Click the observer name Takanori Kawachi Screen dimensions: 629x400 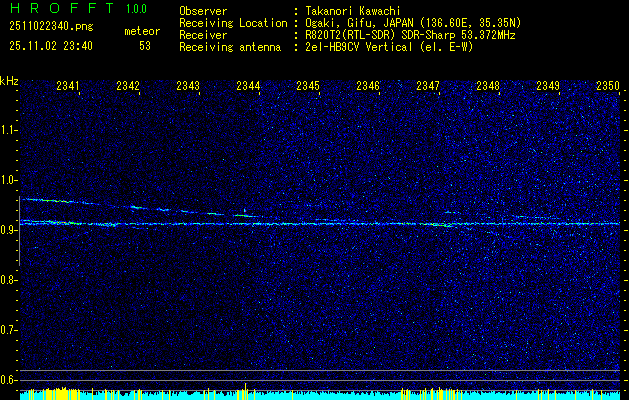(353, 11)
